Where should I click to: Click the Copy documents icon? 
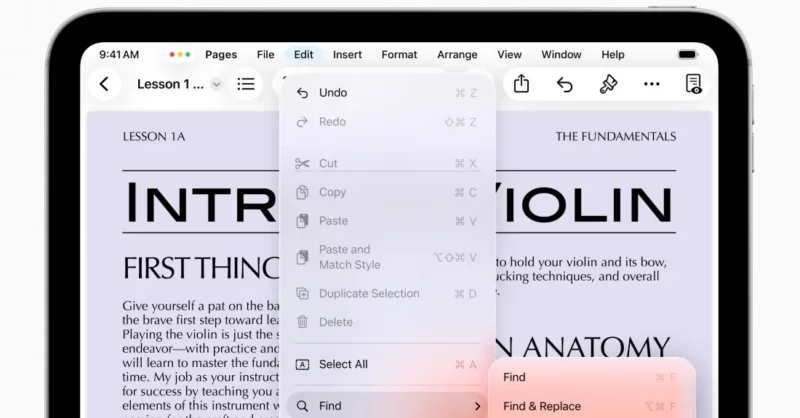(x=302, y=192)
